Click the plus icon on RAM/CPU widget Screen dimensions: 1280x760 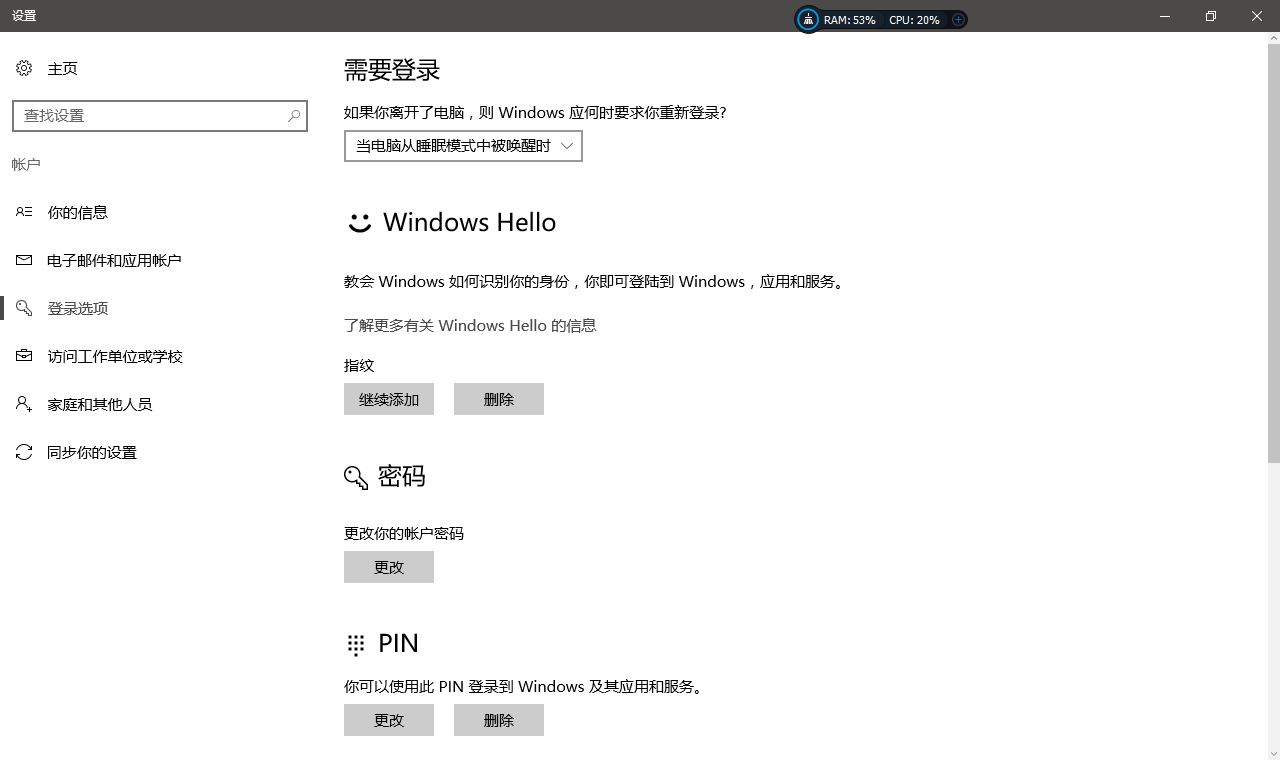click(958, 19)
